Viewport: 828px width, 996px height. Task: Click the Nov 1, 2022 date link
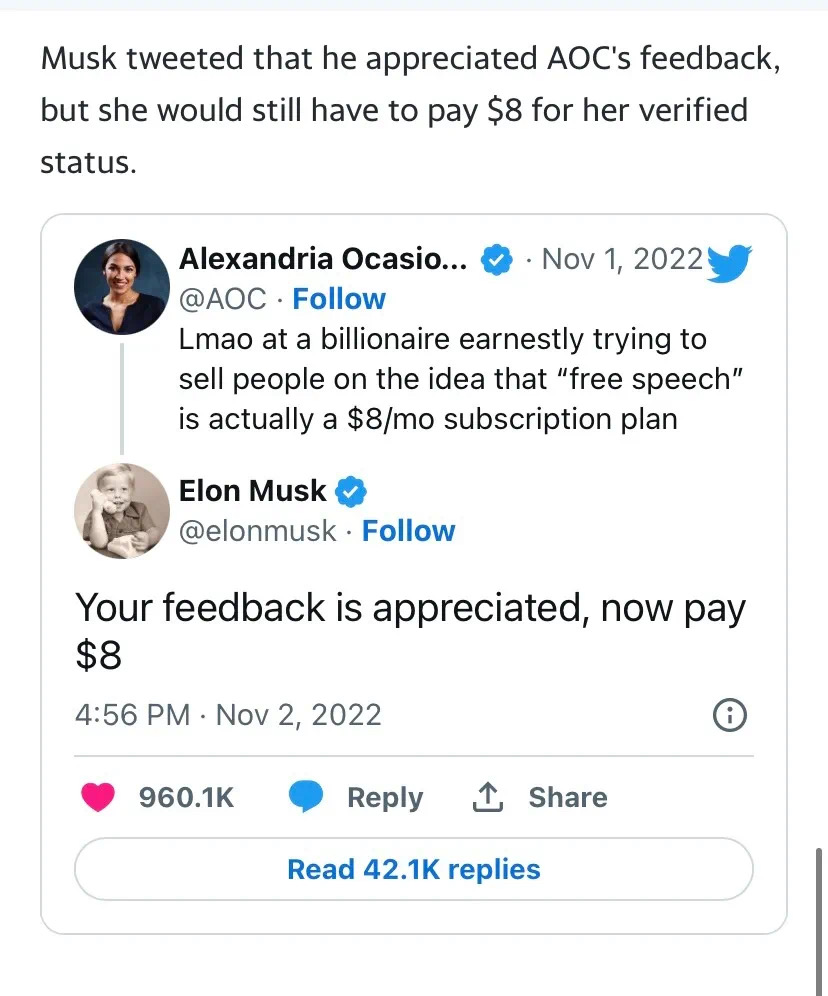coord(622,259)
